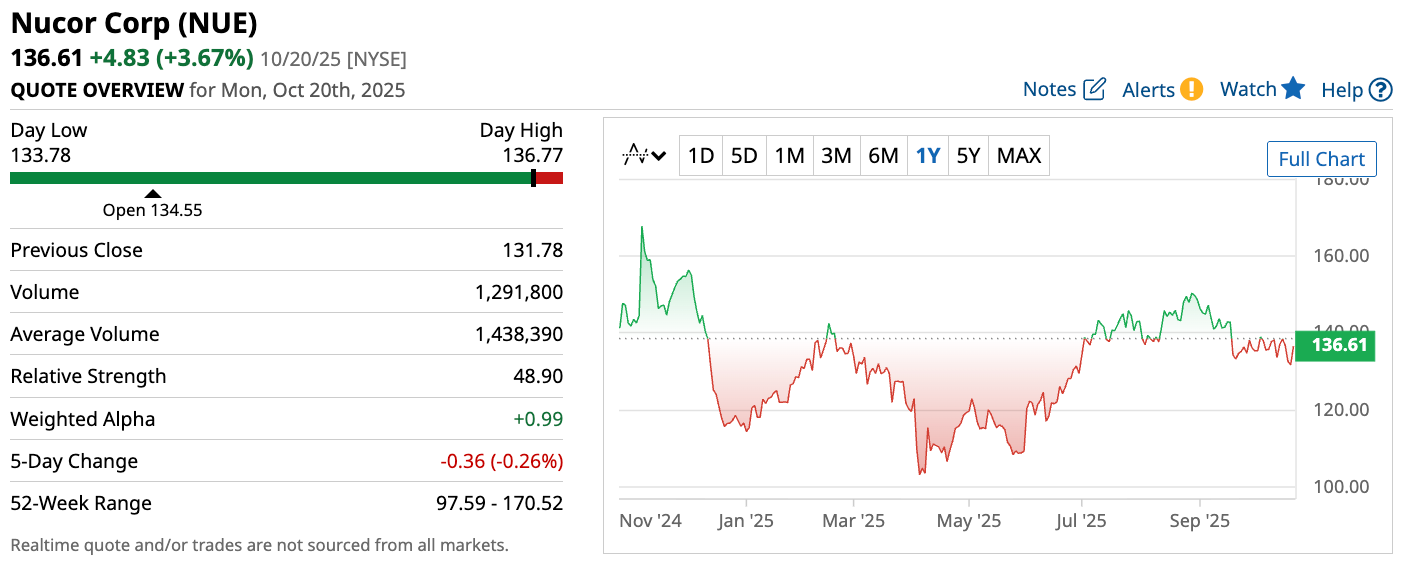The image size is (1418, 570).
Task: Click the Day Low/High range bar
Action: [x=286, y=178]
